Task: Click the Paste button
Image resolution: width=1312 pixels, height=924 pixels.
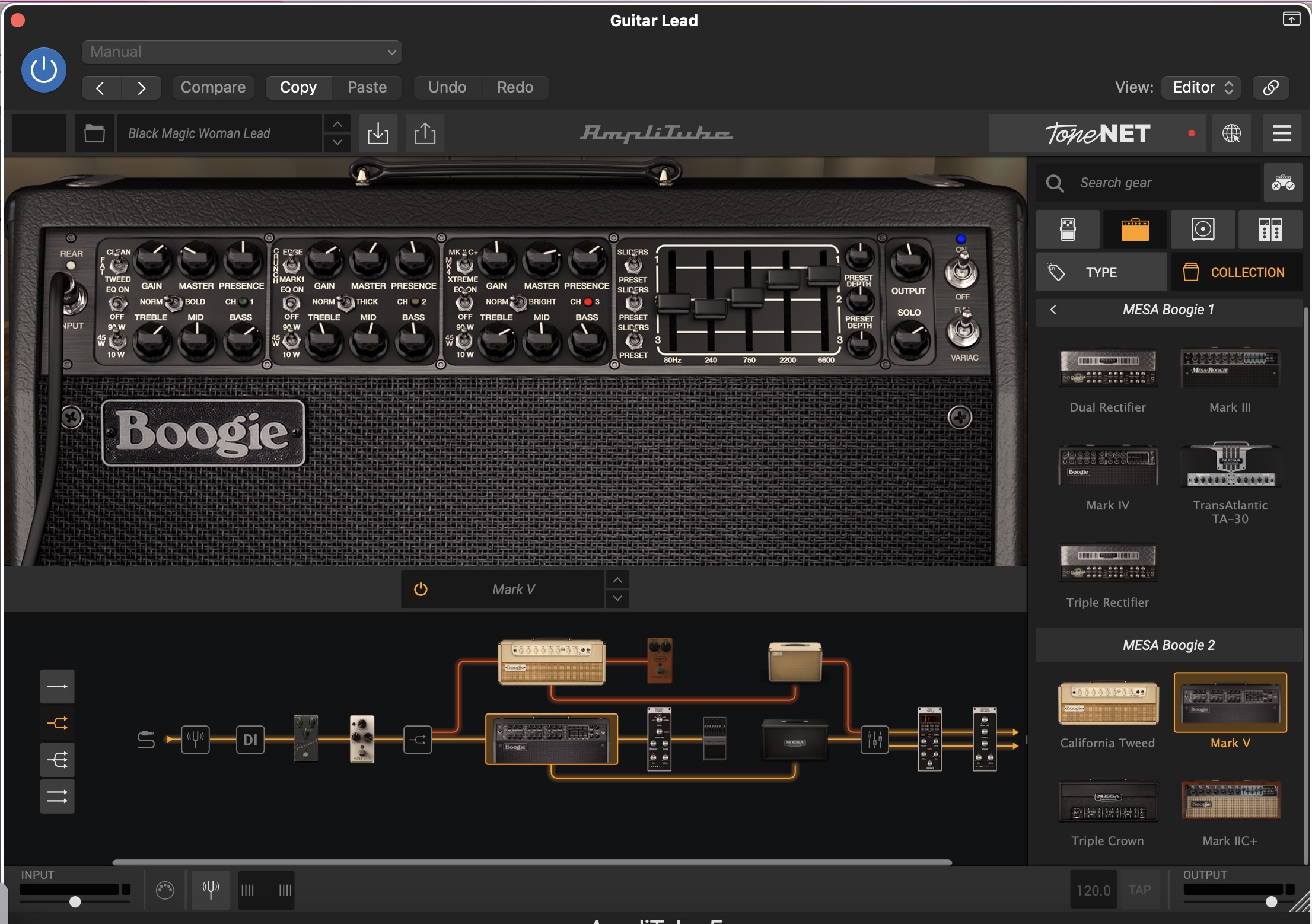Action: [367, 88]
